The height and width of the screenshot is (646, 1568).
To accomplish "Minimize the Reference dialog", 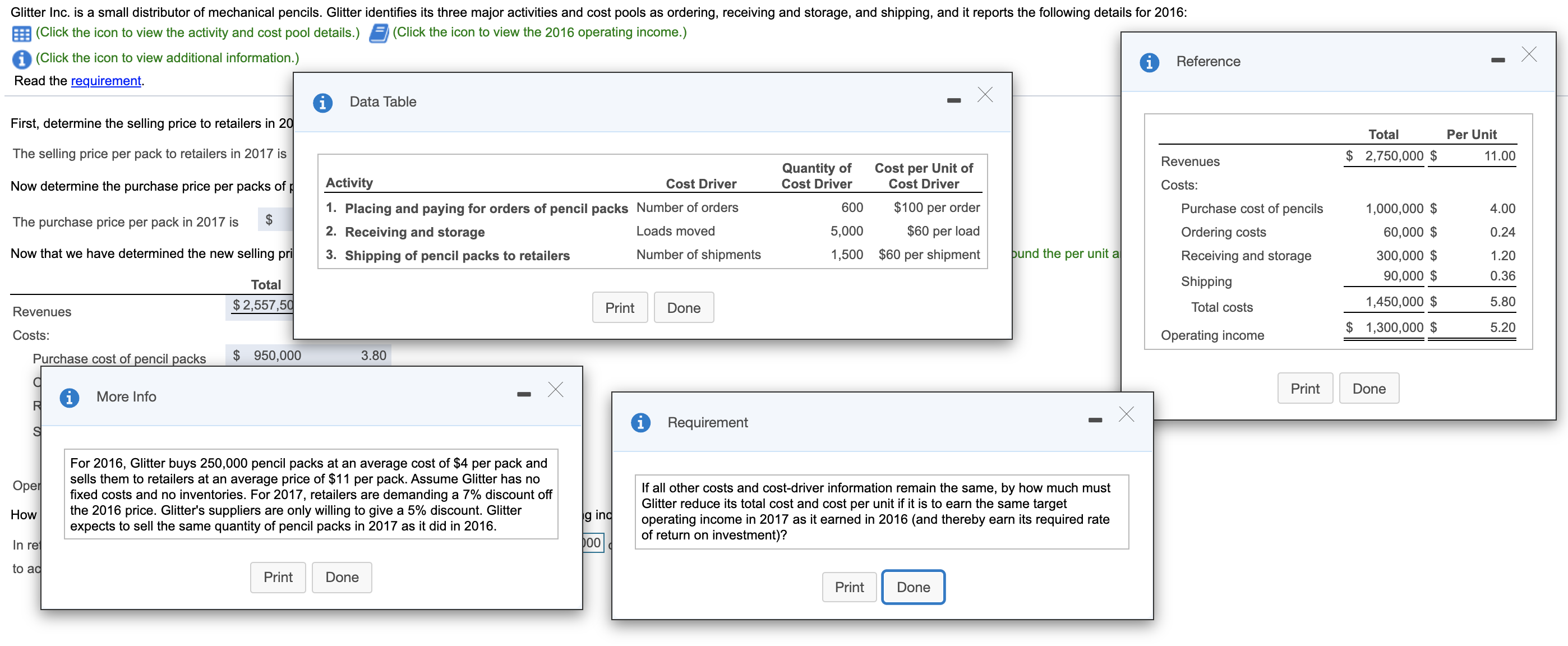I will (x=1497, y=60).
